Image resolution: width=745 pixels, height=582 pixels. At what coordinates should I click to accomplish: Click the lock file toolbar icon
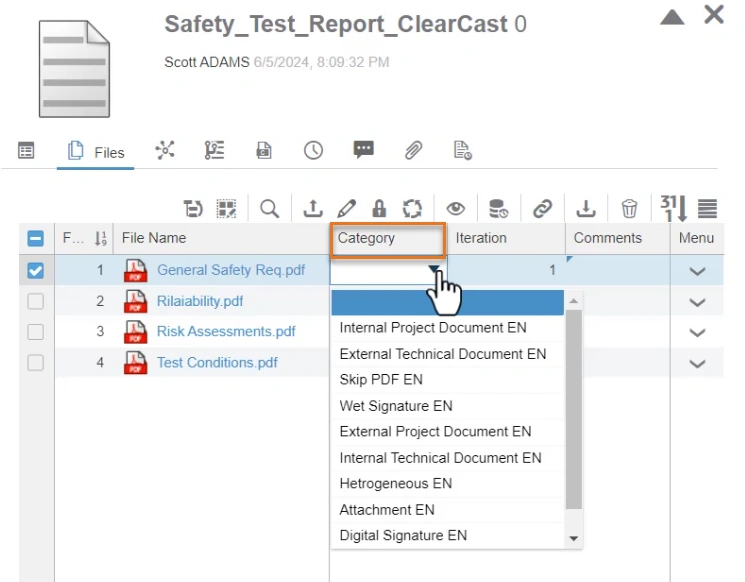(379, 209)
